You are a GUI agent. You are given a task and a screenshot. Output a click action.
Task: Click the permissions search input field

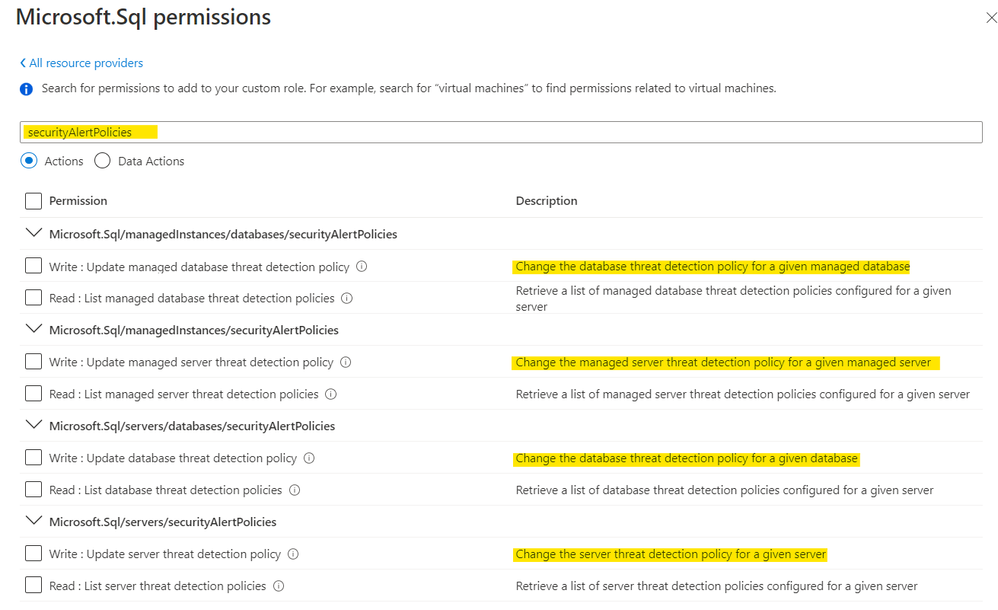[500, 132]
